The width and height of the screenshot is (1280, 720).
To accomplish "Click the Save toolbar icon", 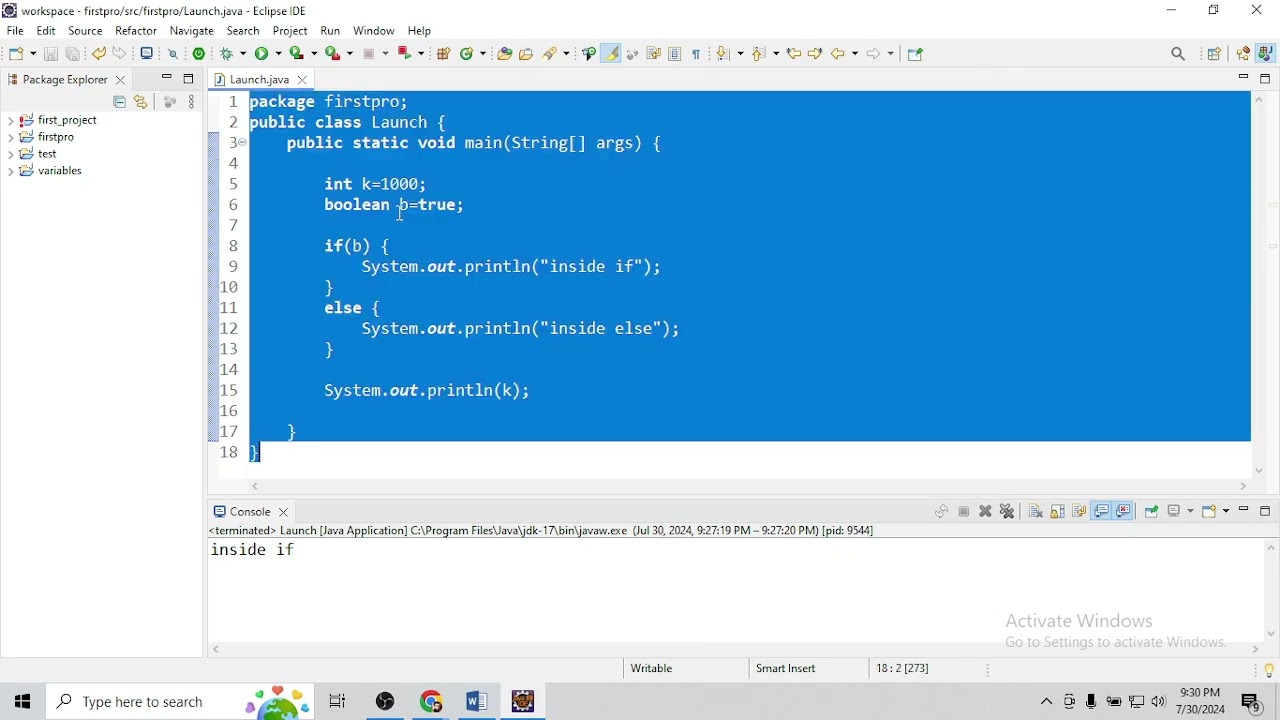I will click(x=51, y=54).
